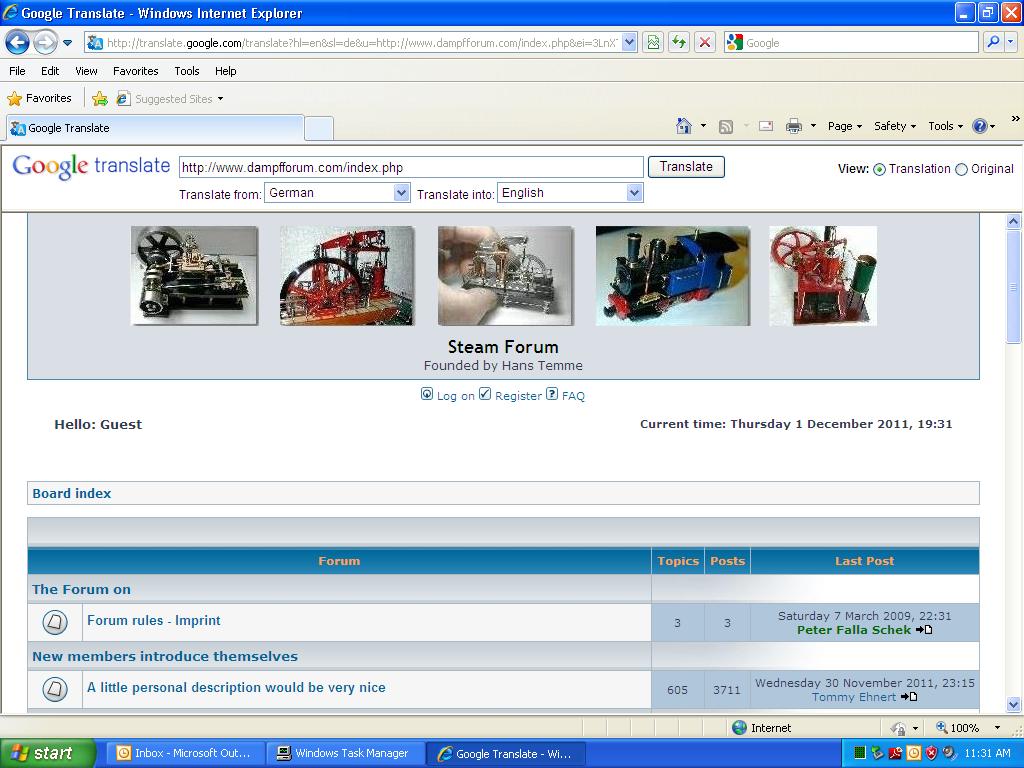The width and height of the screenshot is (1024, 768).
Task: Click the RSS feeds icon
Action: [726, 127]
